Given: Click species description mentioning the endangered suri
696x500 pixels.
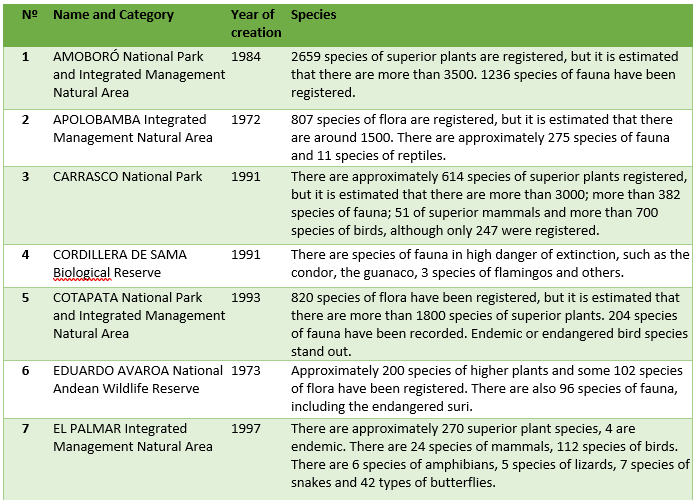Looking at the screenshot, I should [x=486, y=389].
